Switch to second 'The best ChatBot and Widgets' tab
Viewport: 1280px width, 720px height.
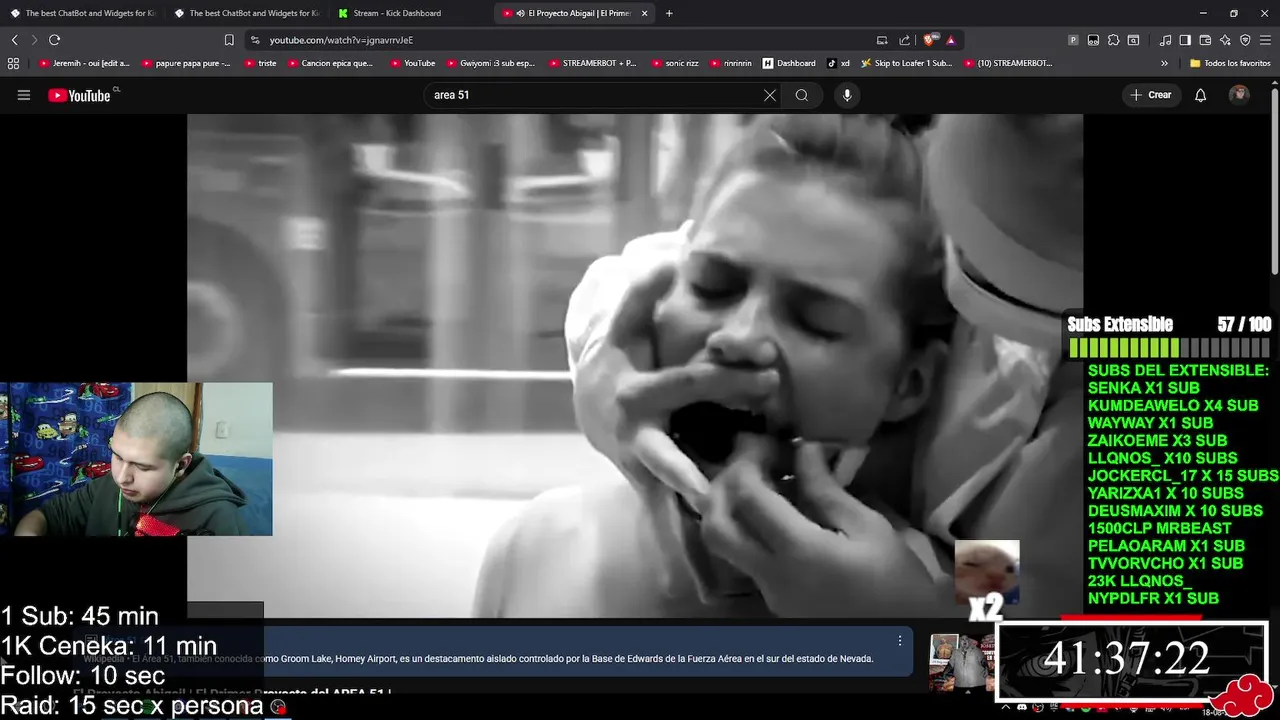[x=246, y=13]
